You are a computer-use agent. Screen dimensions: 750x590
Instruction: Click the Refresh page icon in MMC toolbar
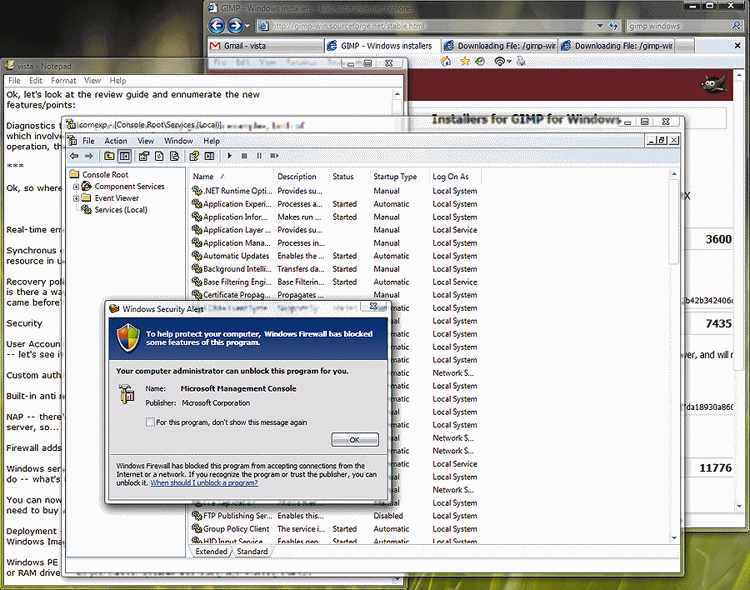click(x=159, y=156)
